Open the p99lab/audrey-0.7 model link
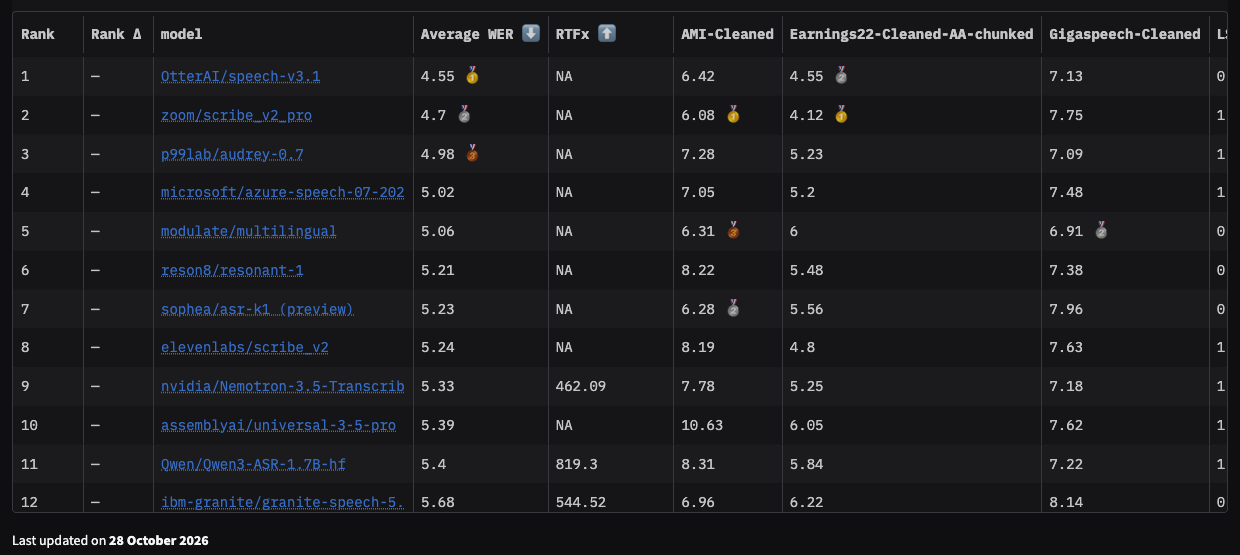 pos(232,154)
